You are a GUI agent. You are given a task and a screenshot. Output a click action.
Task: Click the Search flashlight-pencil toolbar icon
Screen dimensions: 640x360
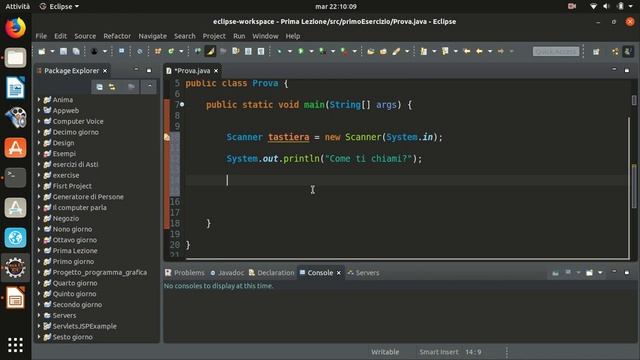pyautogui.click(x=396, y=51)
